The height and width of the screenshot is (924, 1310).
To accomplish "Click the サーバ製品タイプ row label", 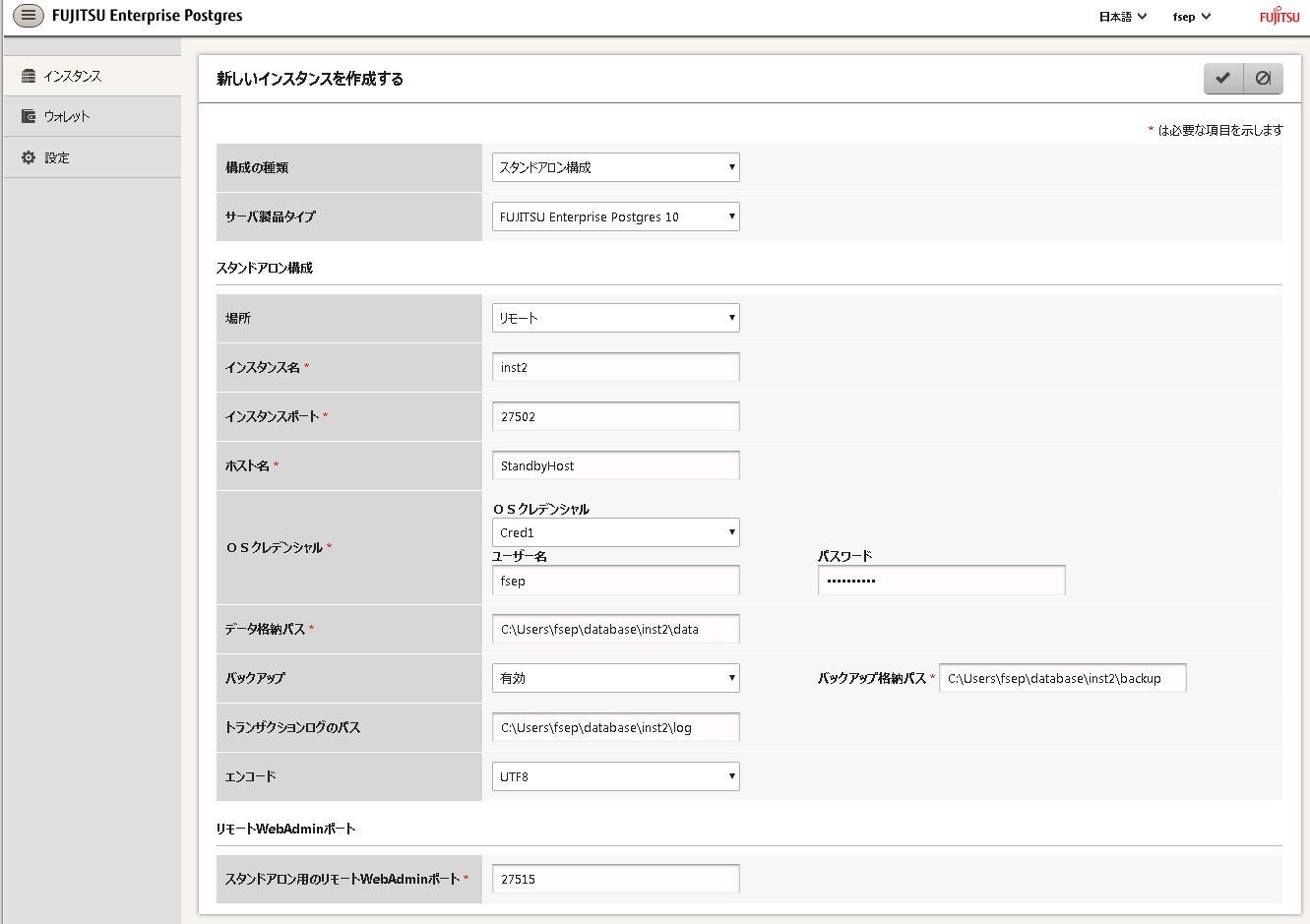I will point(271,216).
